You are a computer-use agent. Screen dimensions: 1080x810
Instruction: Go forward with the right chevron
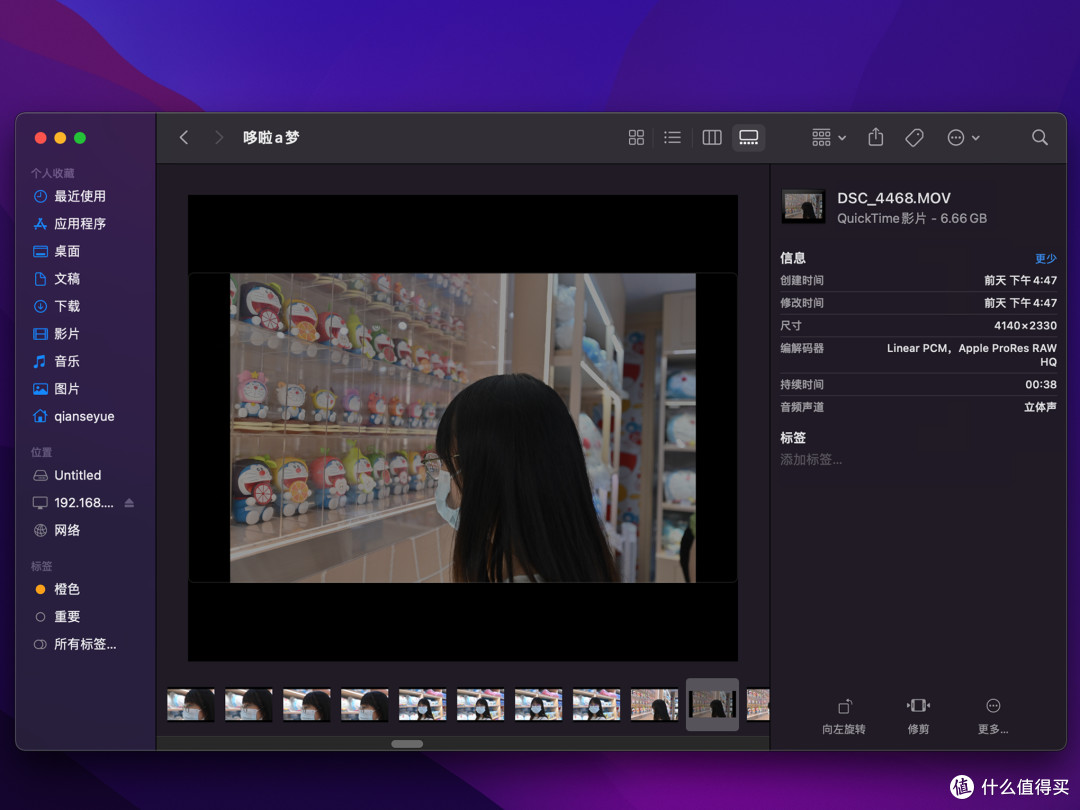point(218,138)
